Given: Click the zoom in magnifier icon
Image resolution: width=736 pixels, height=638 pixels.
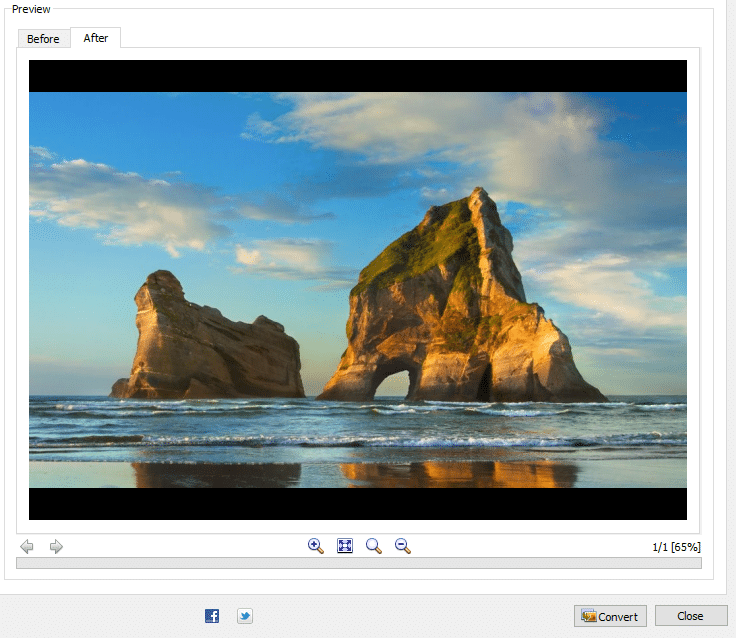Looking at the screenshot, I should (316, 546).
